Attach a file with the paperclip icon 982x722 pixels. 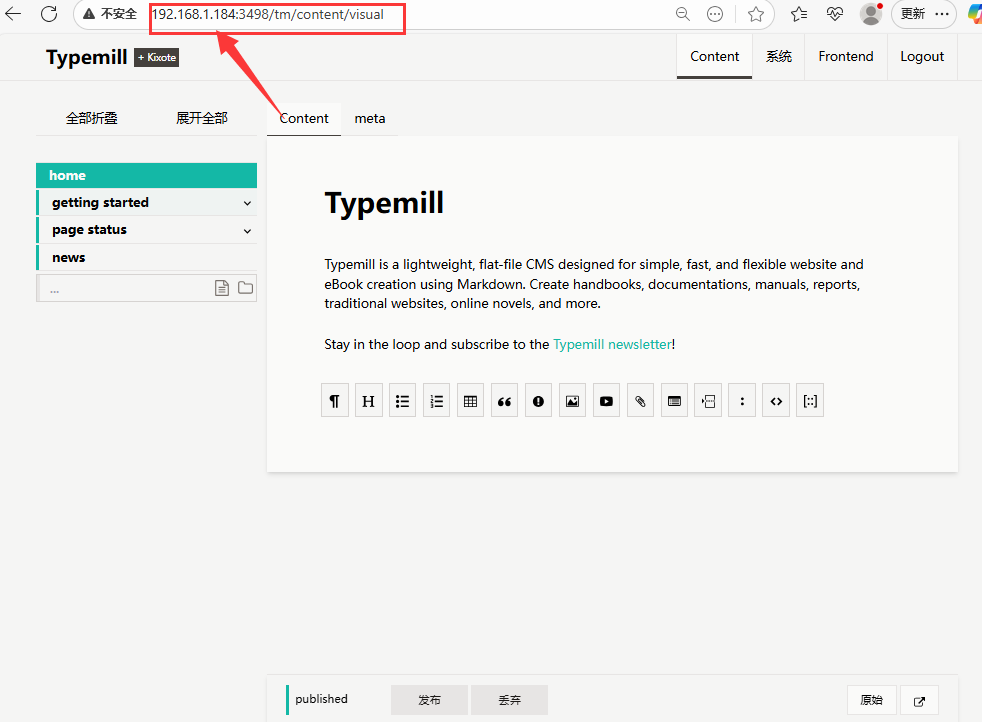click(x=640, y=401)
